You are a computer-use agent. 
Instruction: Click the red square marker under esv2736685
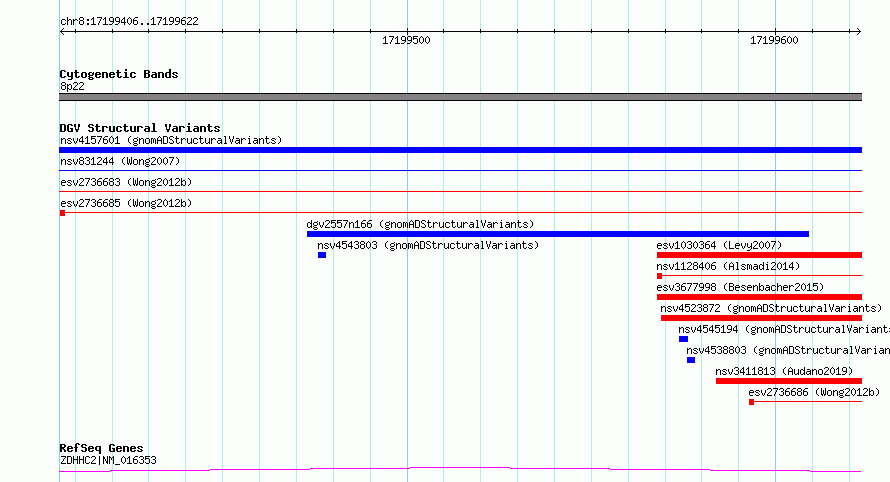pyautogui.click(x=62, y=213)
